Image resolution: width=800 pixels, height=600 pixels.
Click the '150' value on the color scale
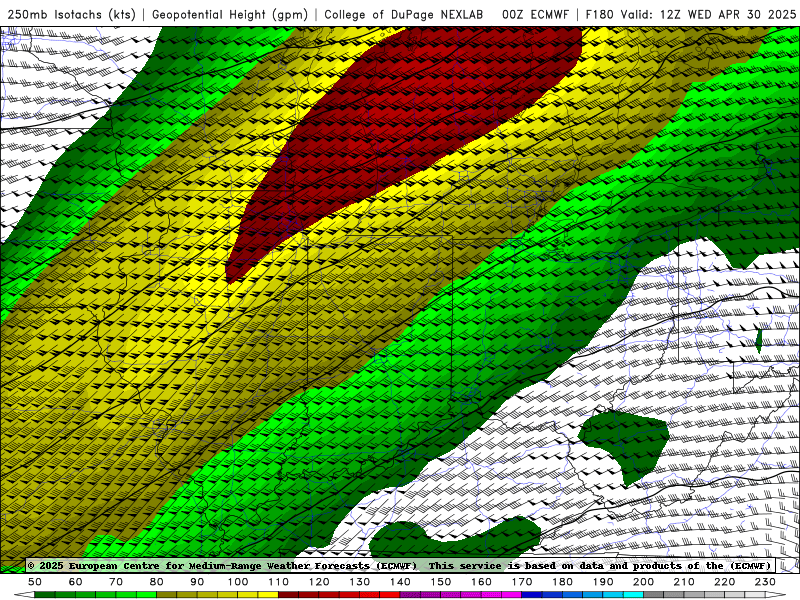coord(441,582)
